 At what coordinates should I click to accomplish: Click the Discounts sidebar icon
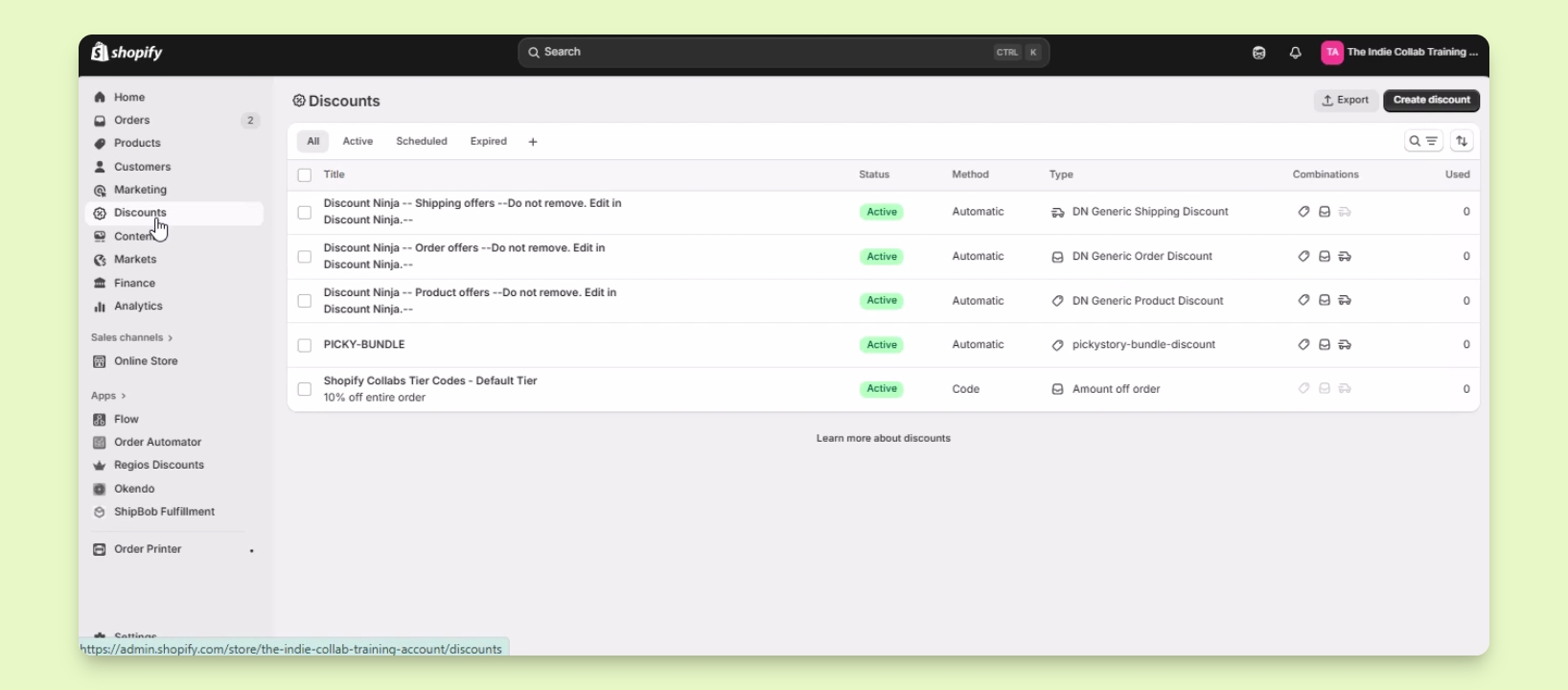tap(100, 213)
